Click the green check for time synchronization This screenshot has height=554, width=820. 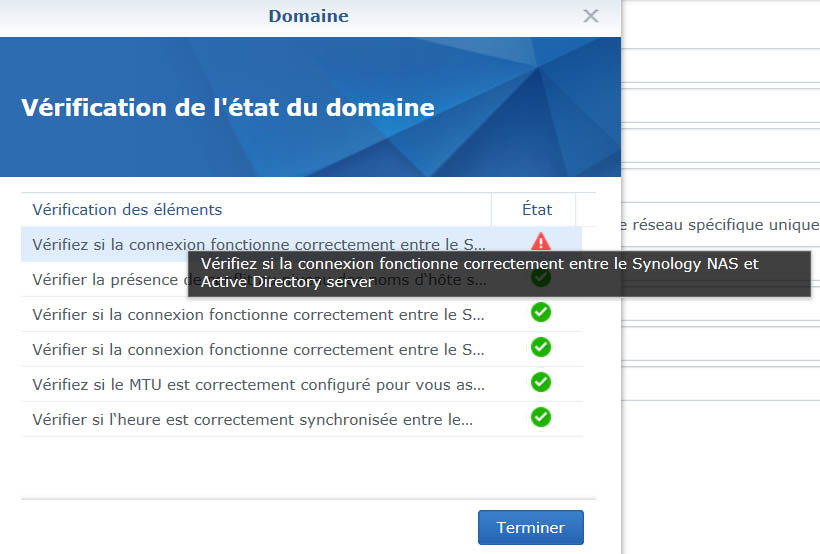click(x=541, y=417)
